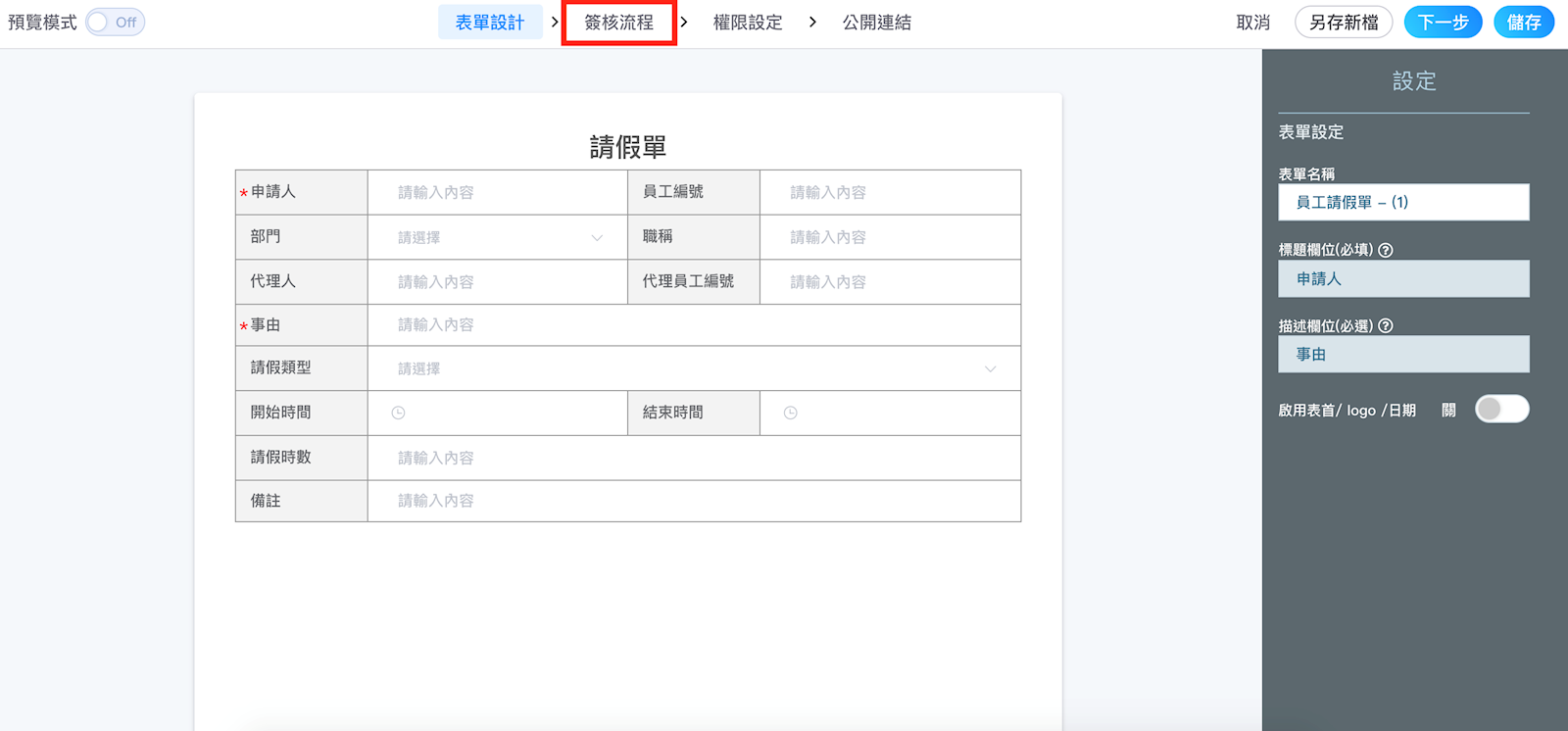The height and width of the screenshot is (731, 1568).
Task: Enable the 啟用表首/logo/日期 switch
Action: tap(1501, 410)
